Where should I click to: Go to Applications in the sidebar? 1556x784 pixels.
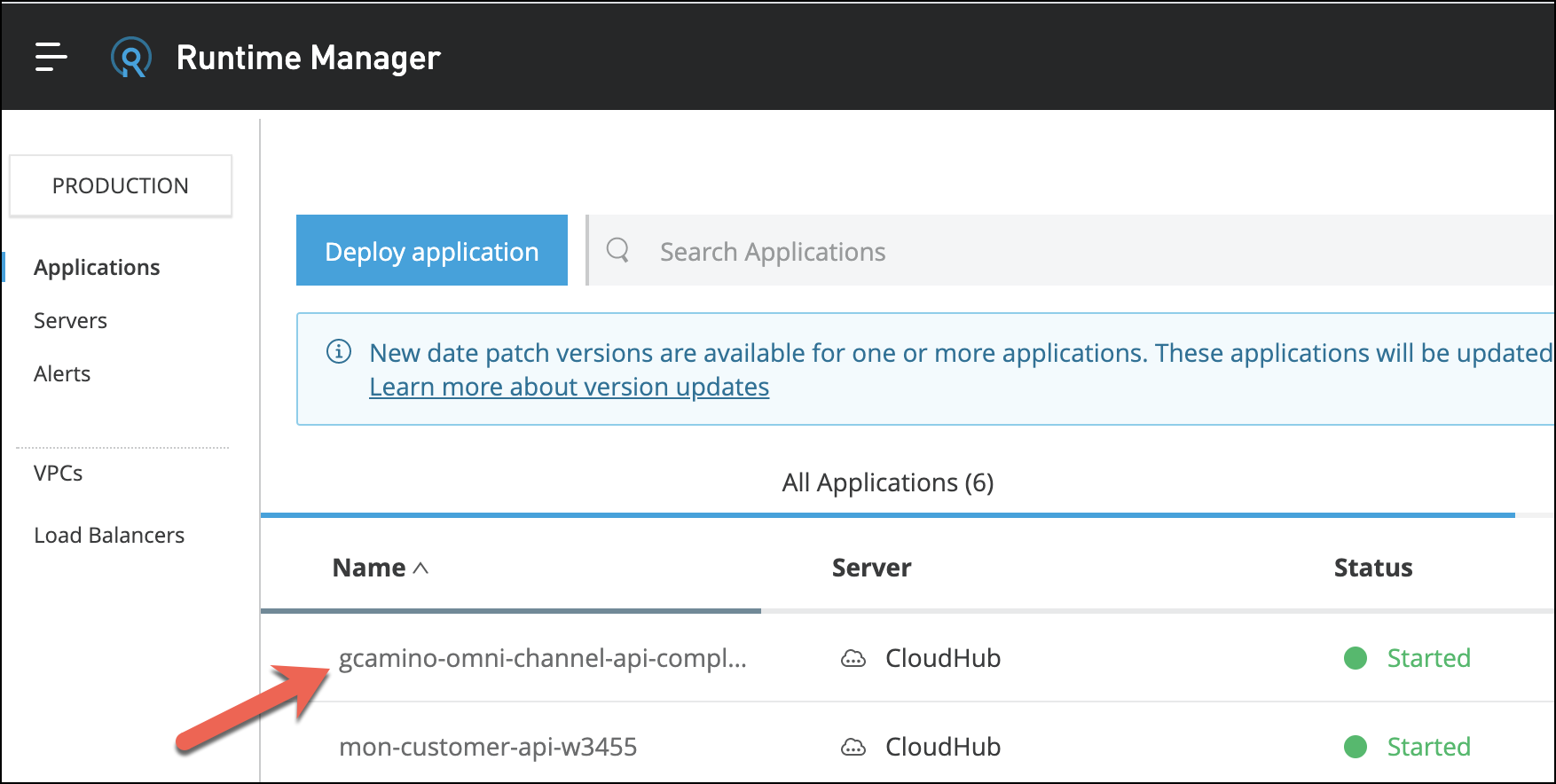coord(97,267)
